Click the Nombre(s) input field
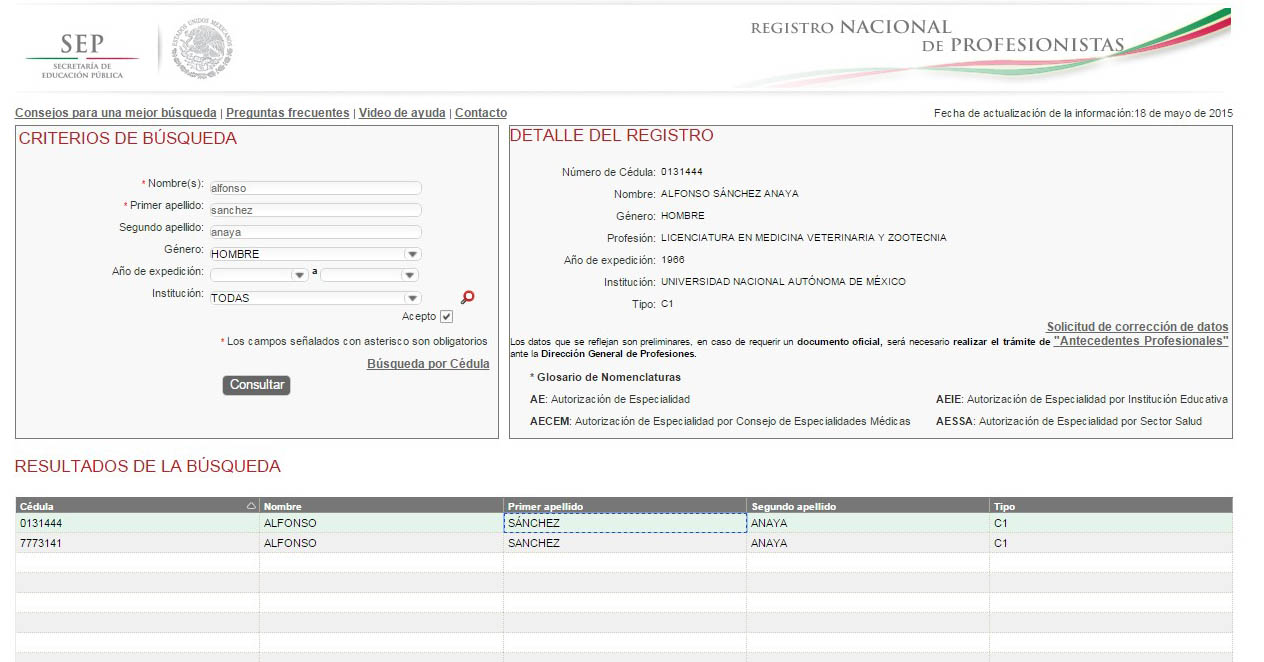This screenshot has width=1264, height=662. pyautogui.click(x=315, y=188)
